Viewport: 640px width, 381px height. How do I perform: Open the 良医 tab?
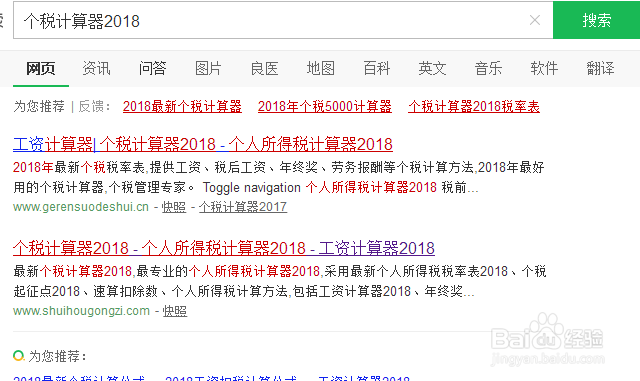tap(264, 68)
